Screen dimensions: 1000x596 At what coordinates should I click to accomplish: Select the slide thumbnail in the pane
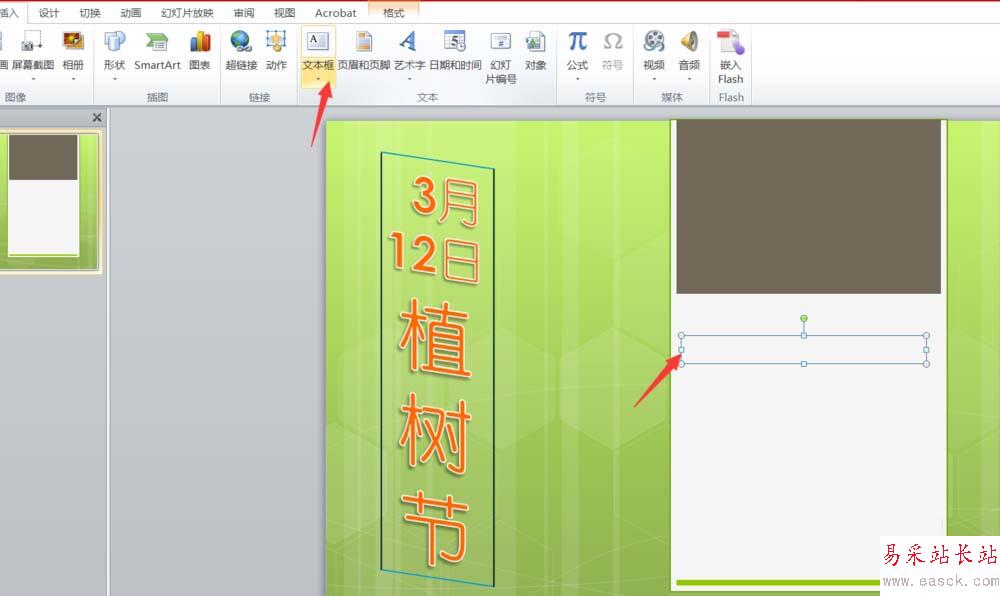(49, 201)
